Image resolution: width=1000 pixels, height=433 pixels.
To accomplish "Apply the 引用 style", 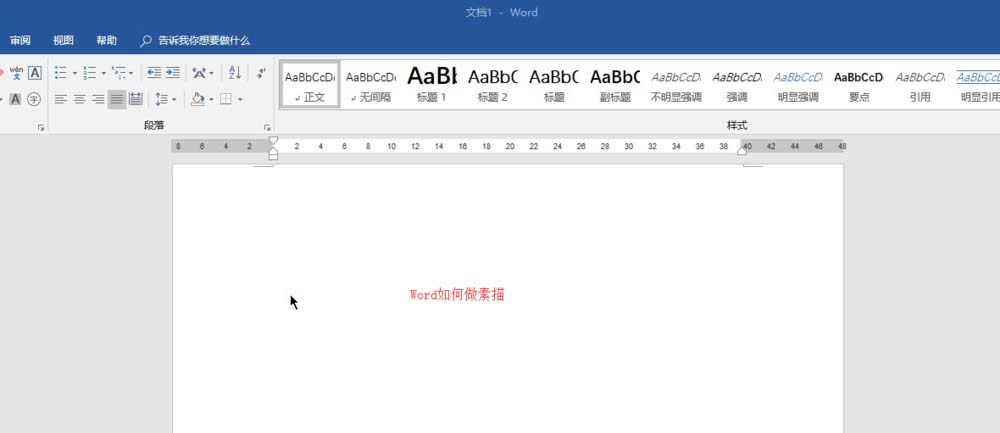I will (920, 85).
